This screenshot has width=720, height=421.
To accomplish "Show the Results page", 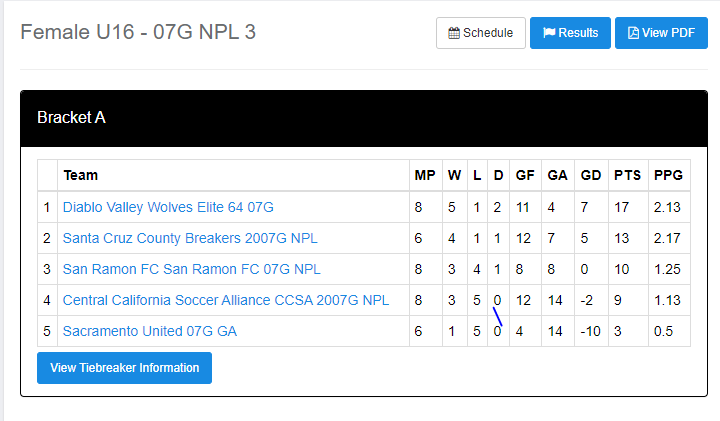I will pyautogui.click(x=570, y=33).
